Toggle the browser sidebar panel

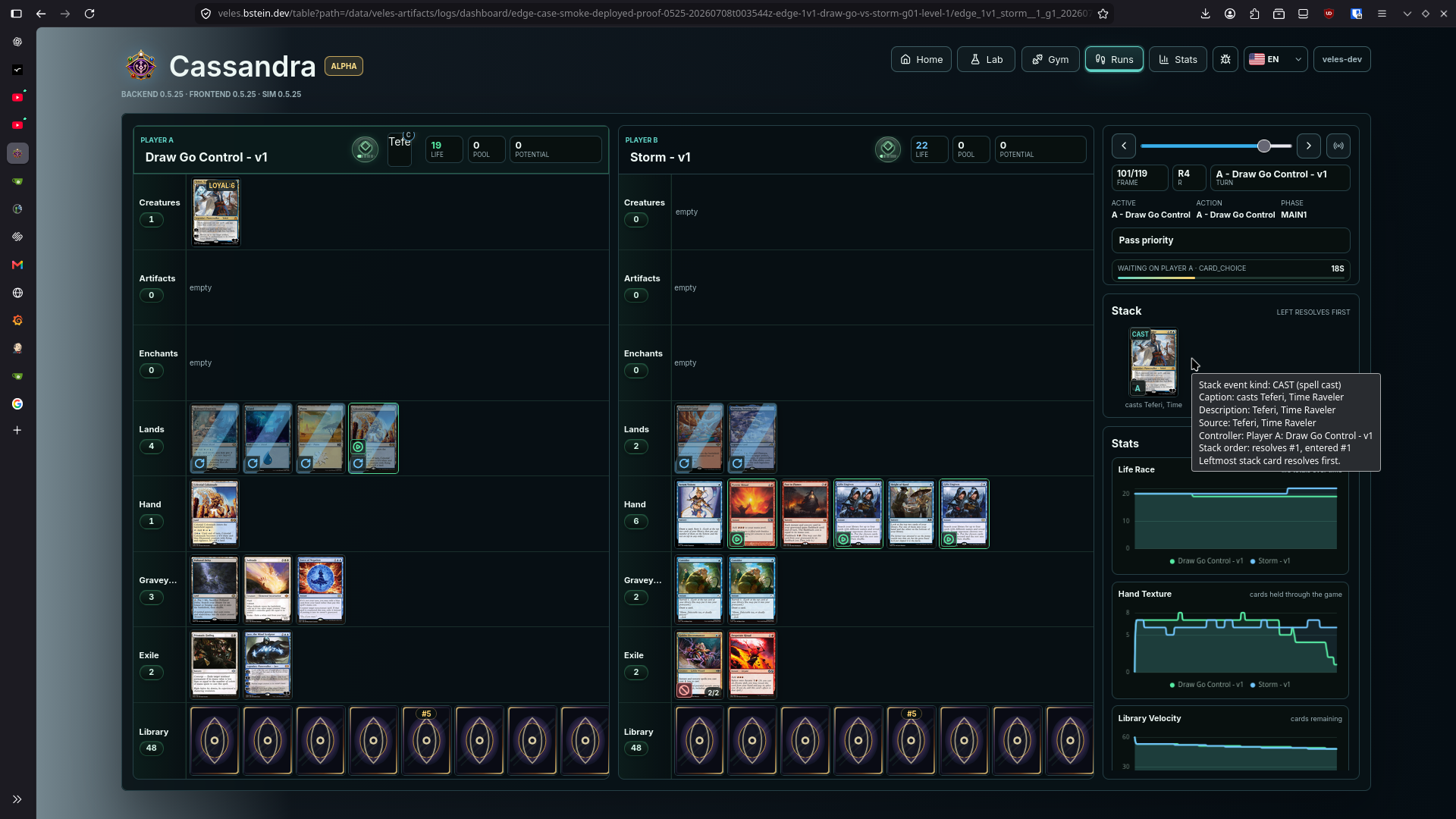(x=16, y=14)
